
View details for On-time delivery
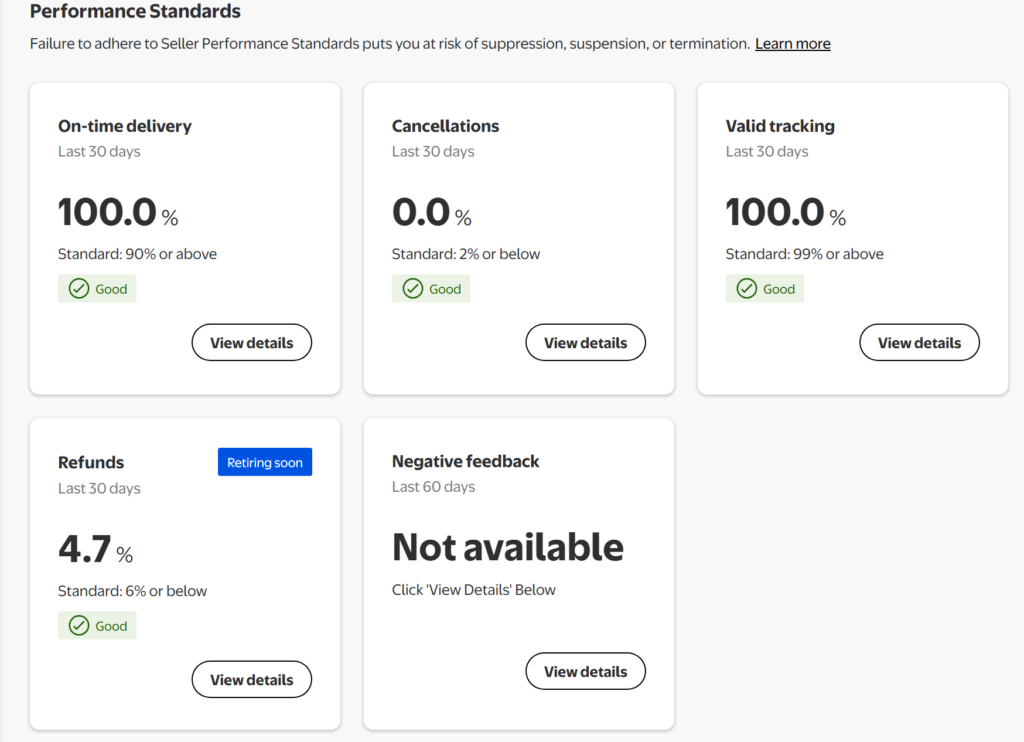pyautogui.click(x=251, y=343)
